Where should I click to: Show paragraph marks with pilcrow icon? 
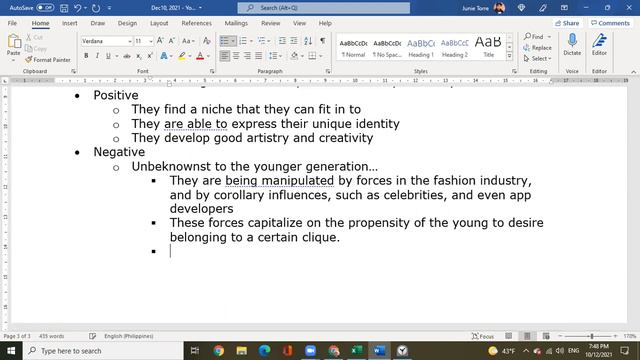click(323, 41)
